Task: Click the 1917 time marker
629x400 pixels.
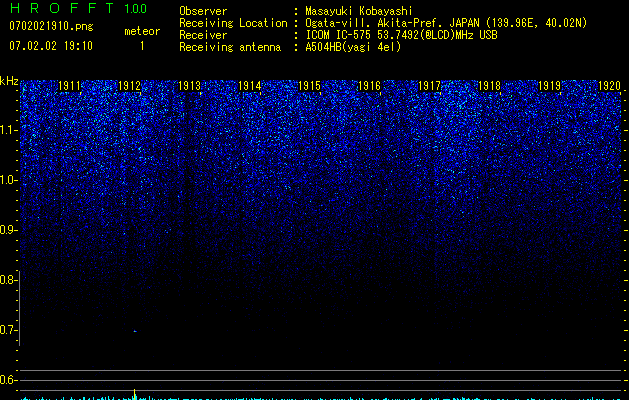Action: tap(429, 85)
